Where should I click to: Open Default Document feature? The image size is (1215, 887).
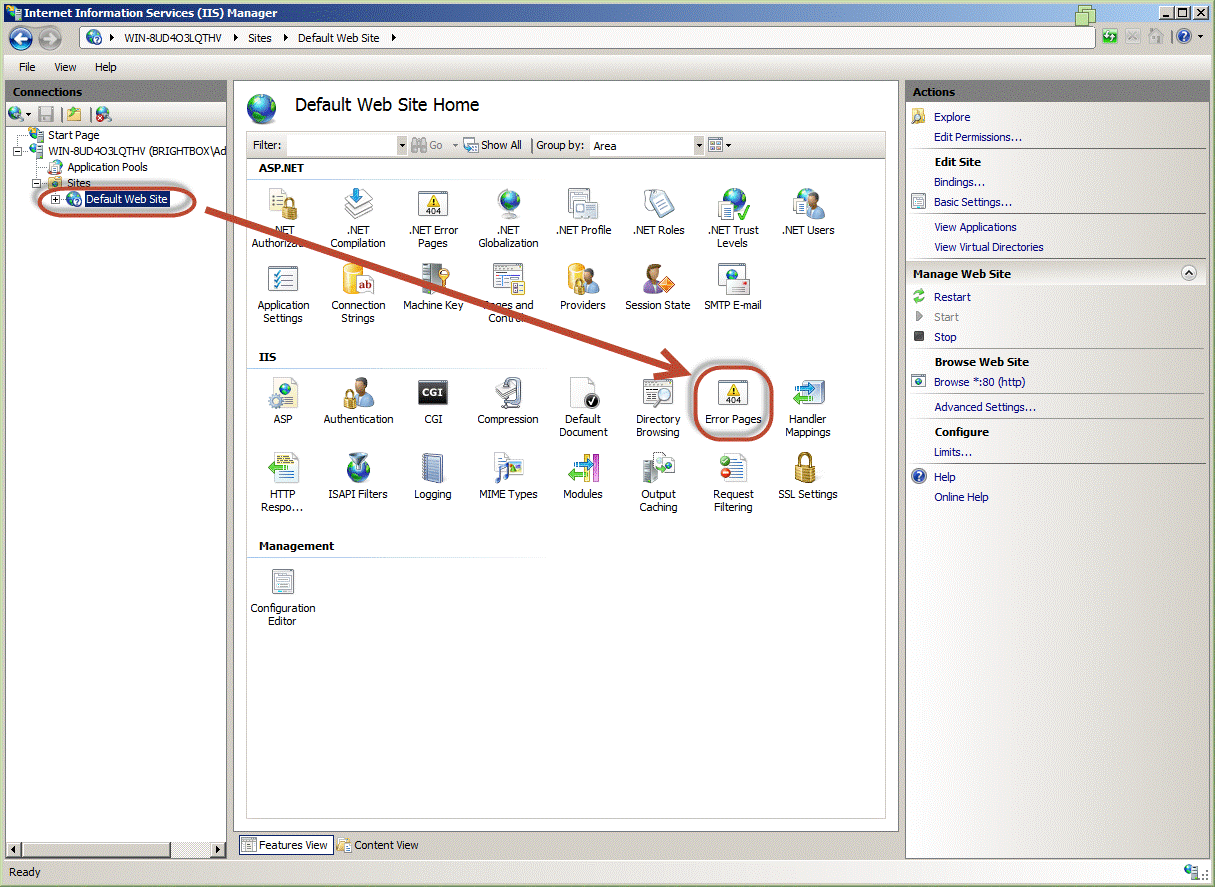[583, 407]
